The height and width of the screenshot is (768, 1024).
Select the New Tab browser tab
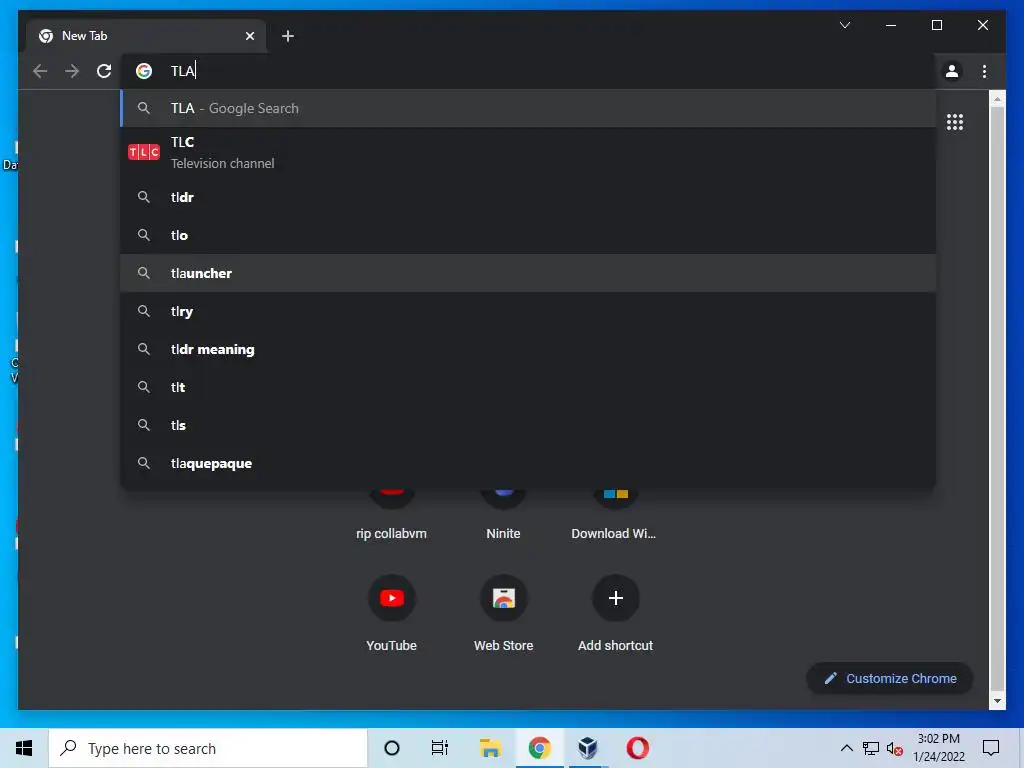[x=146, y=36]
